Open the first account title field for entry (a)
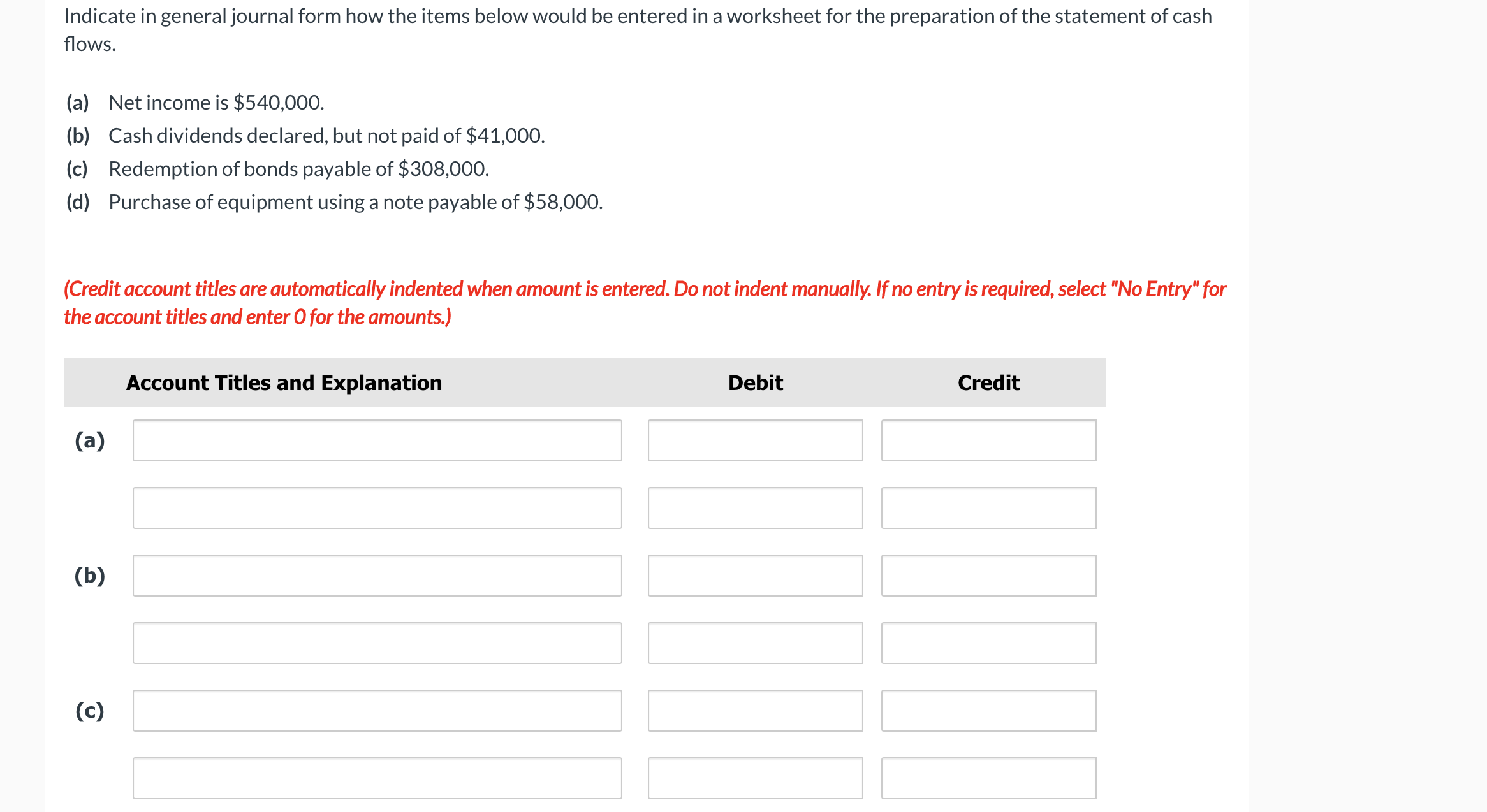This screenshot has width=1487, height=812. 377,440
